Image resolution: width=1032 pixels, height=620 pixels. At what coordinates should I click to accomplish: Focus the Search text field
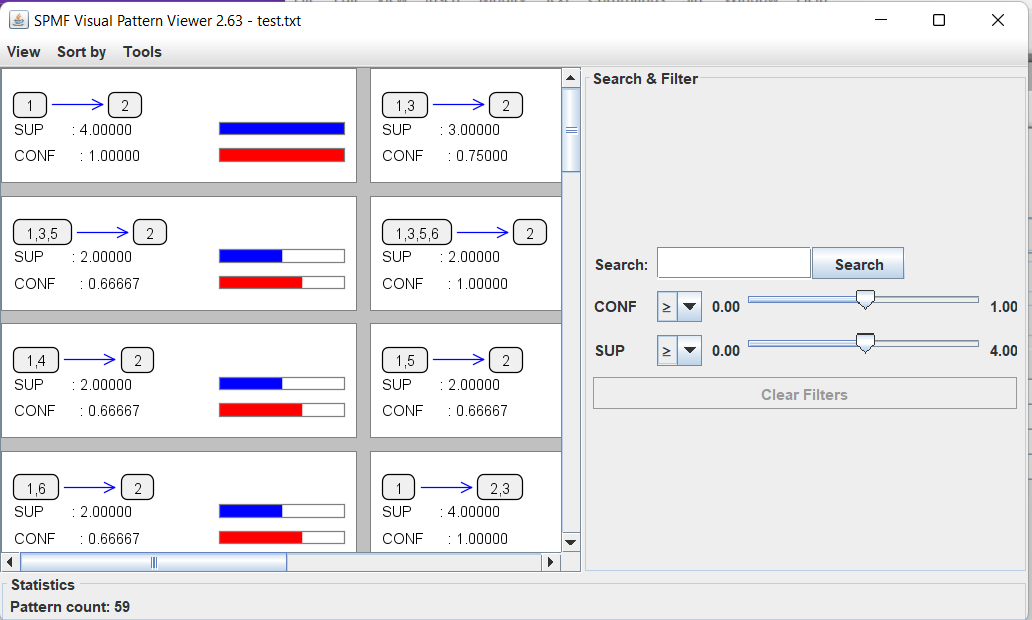click(733, 264)
